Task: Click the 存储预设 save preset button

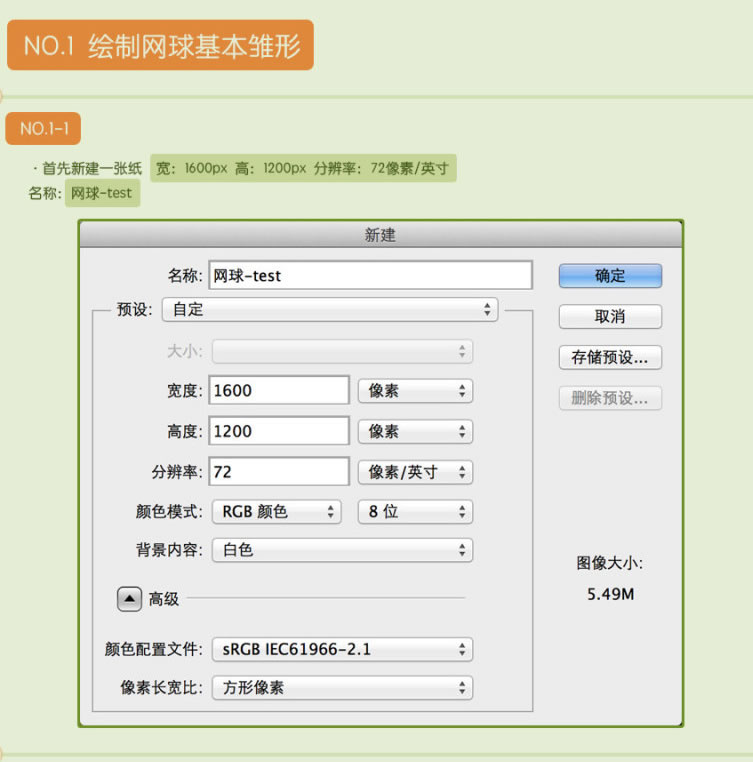Action: point(610,357)
